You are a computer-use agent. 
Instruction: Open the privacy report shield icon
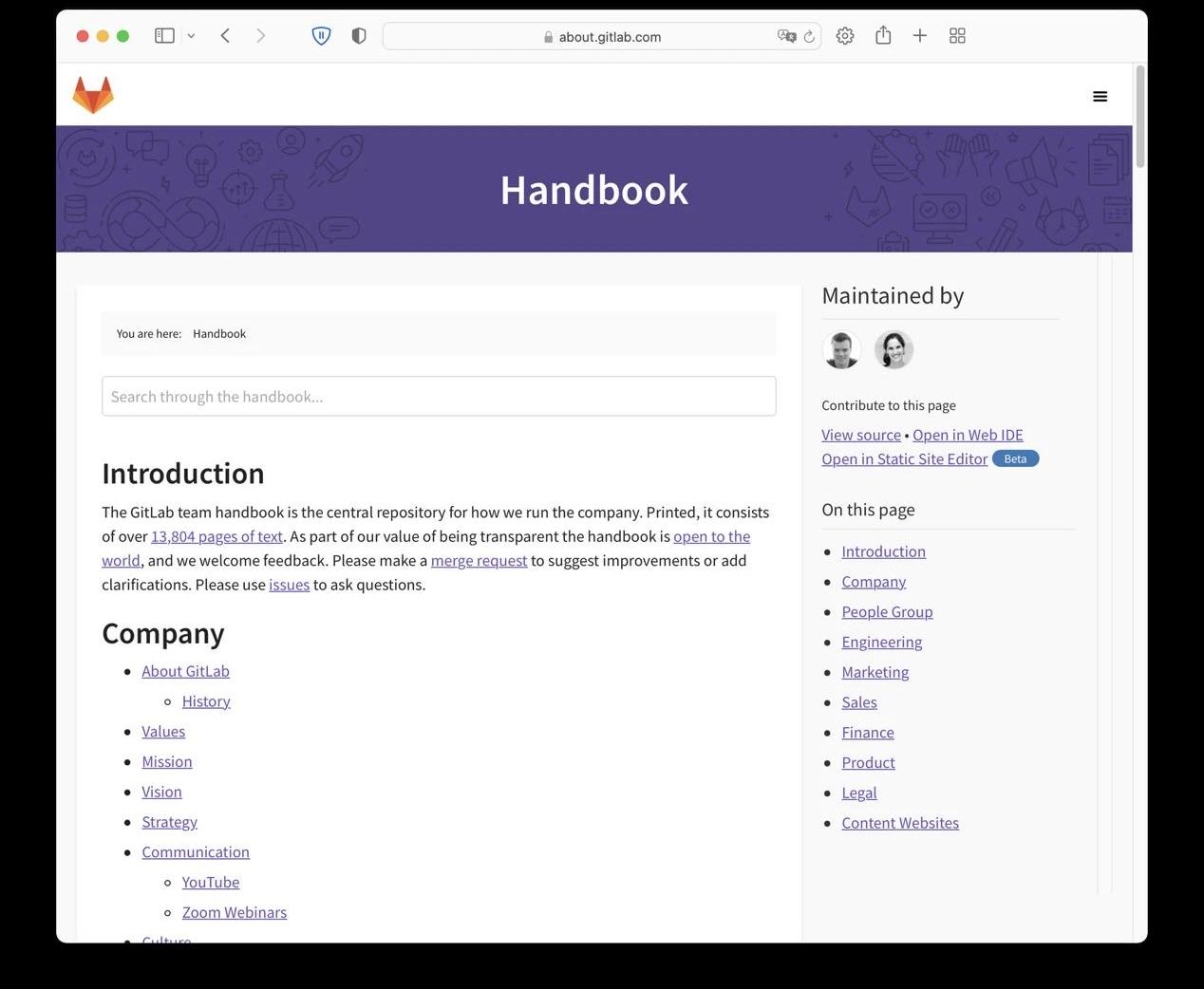pyautogui.click(x=359, y=36)
